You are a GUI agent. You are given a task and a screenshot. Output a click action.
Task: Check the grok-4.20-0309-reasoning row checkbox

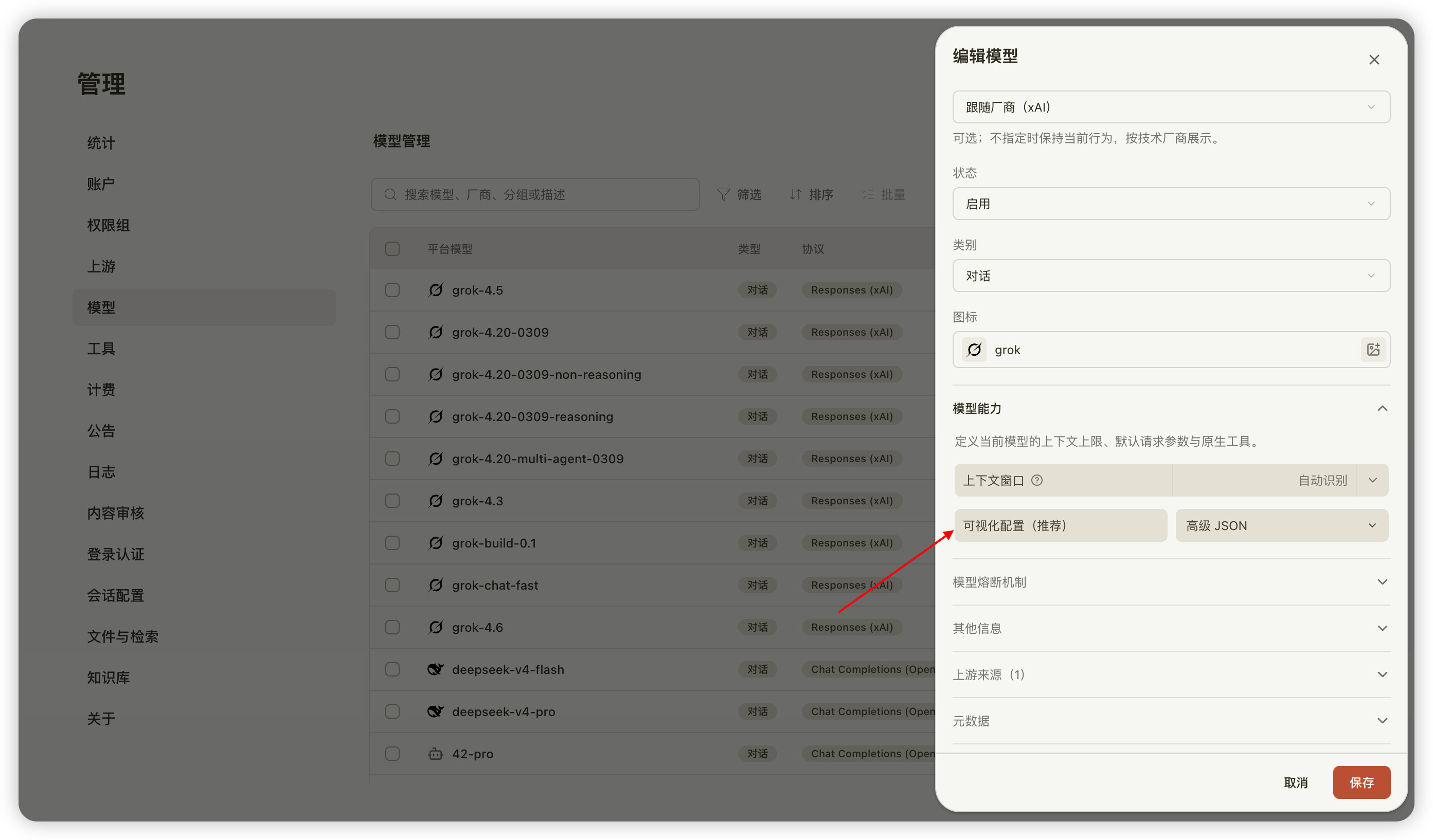[x=392, y=416]
